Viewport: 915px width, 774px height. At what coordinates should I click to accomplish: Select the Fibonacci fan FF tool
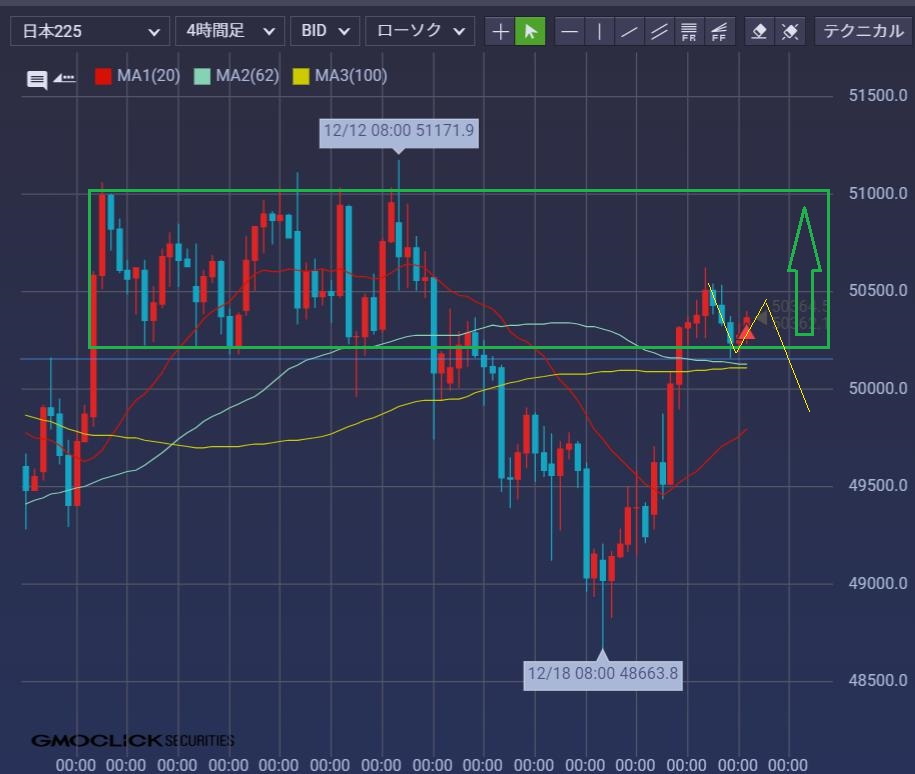tap(718, 31)
